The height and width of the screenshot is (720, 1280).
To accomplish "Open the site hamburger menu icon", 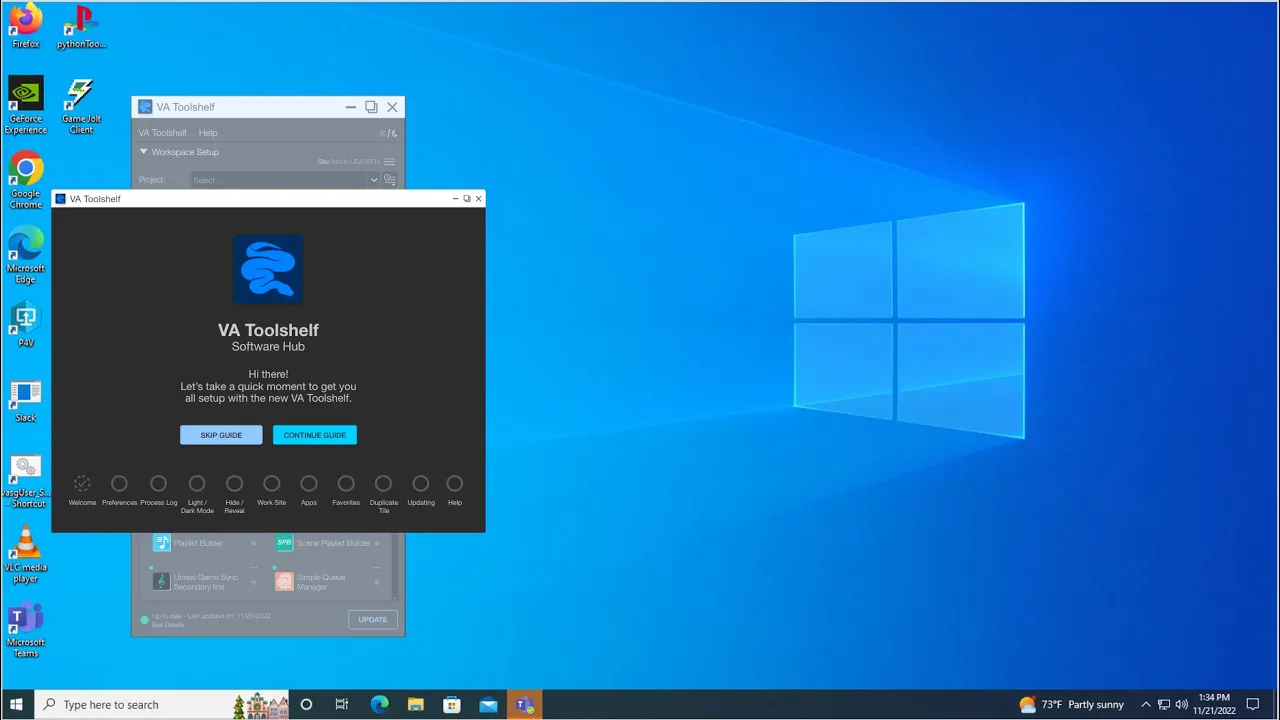I will pos(390,162).
